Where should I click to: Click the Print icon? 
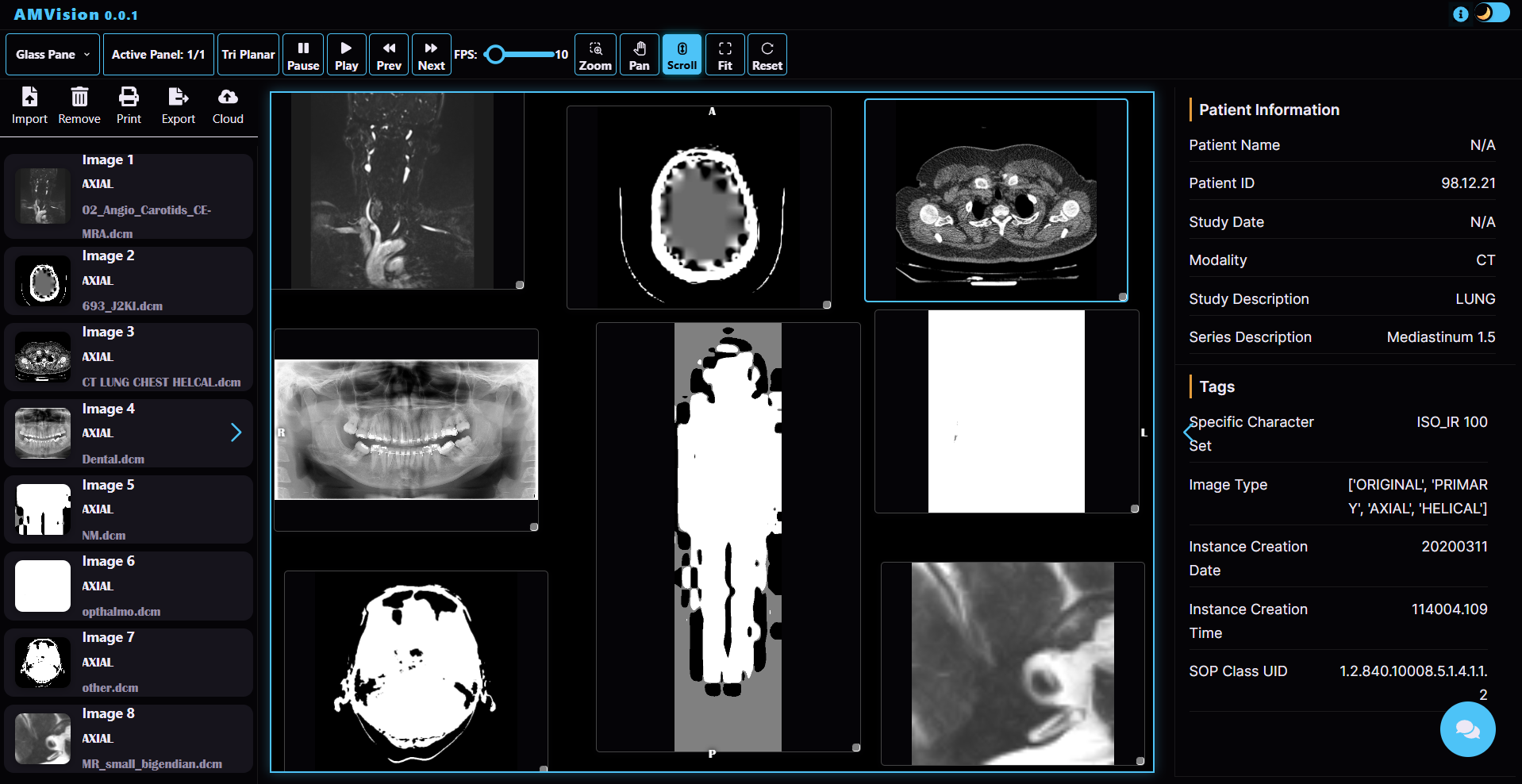(x=129, y=106)
